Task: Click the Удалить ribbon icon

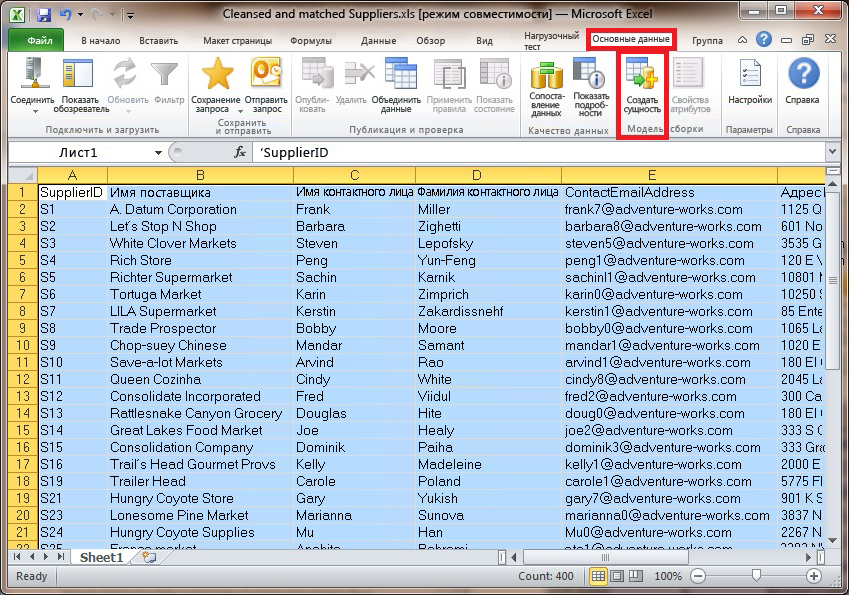Action: (359, 72)
